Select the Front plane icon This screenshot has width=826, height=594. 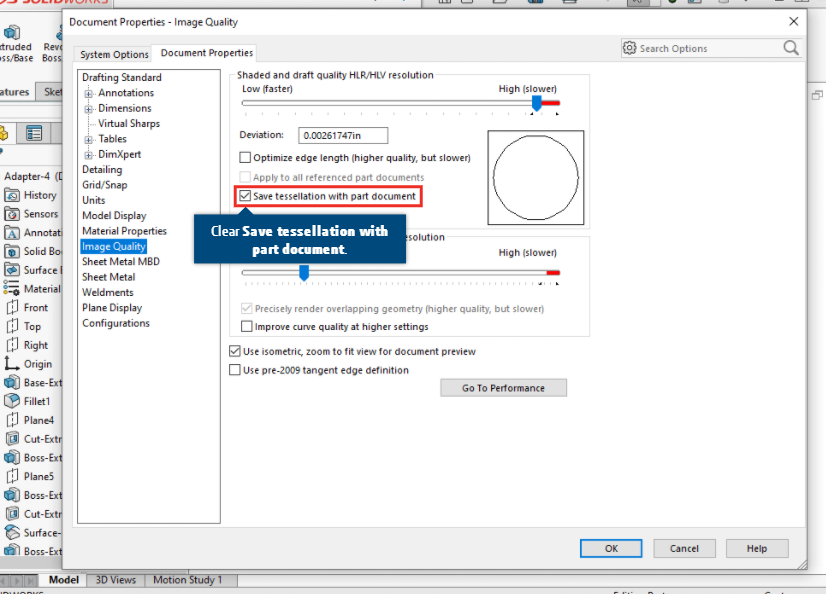point(12,308)
